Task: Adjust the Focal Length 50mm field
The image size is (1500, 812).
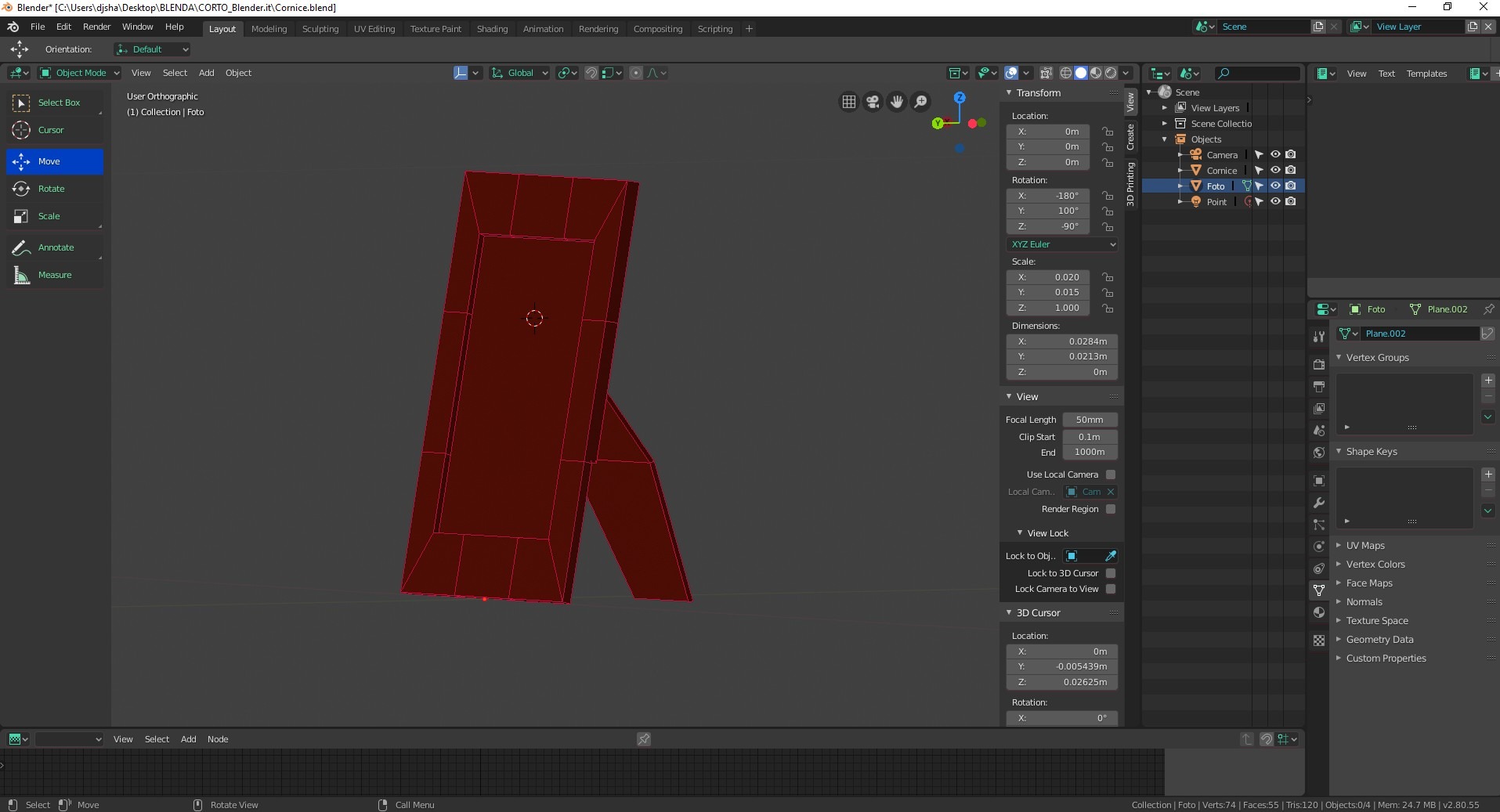Action: coord(1090,420)
